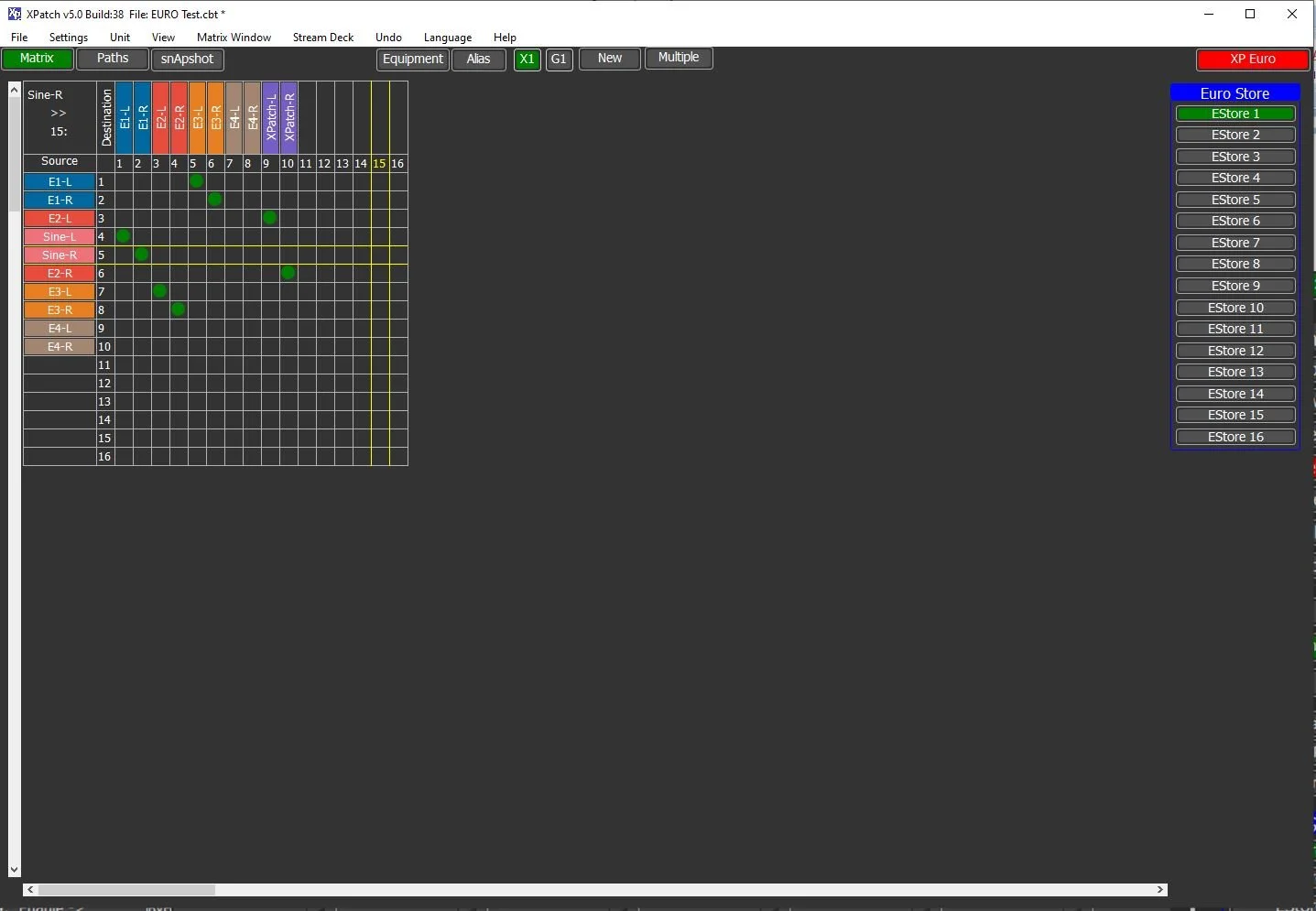Select source row E3-L
This screenshot has height=911, width=1316.
click(x=60, y=292)
